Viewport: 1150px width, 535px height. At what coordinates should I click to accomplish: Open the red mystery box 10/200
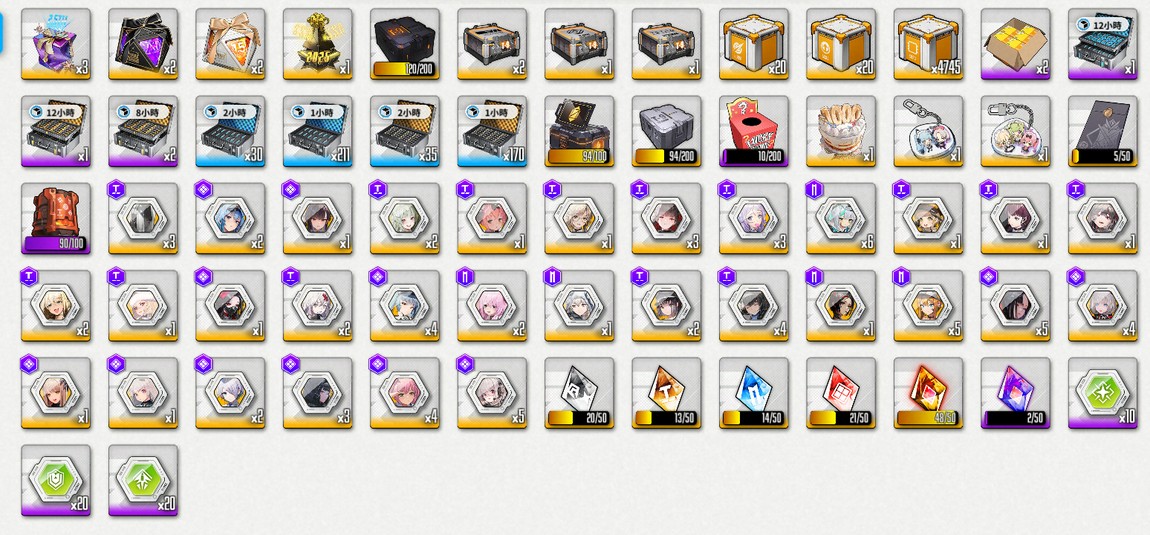click(754, 131)
